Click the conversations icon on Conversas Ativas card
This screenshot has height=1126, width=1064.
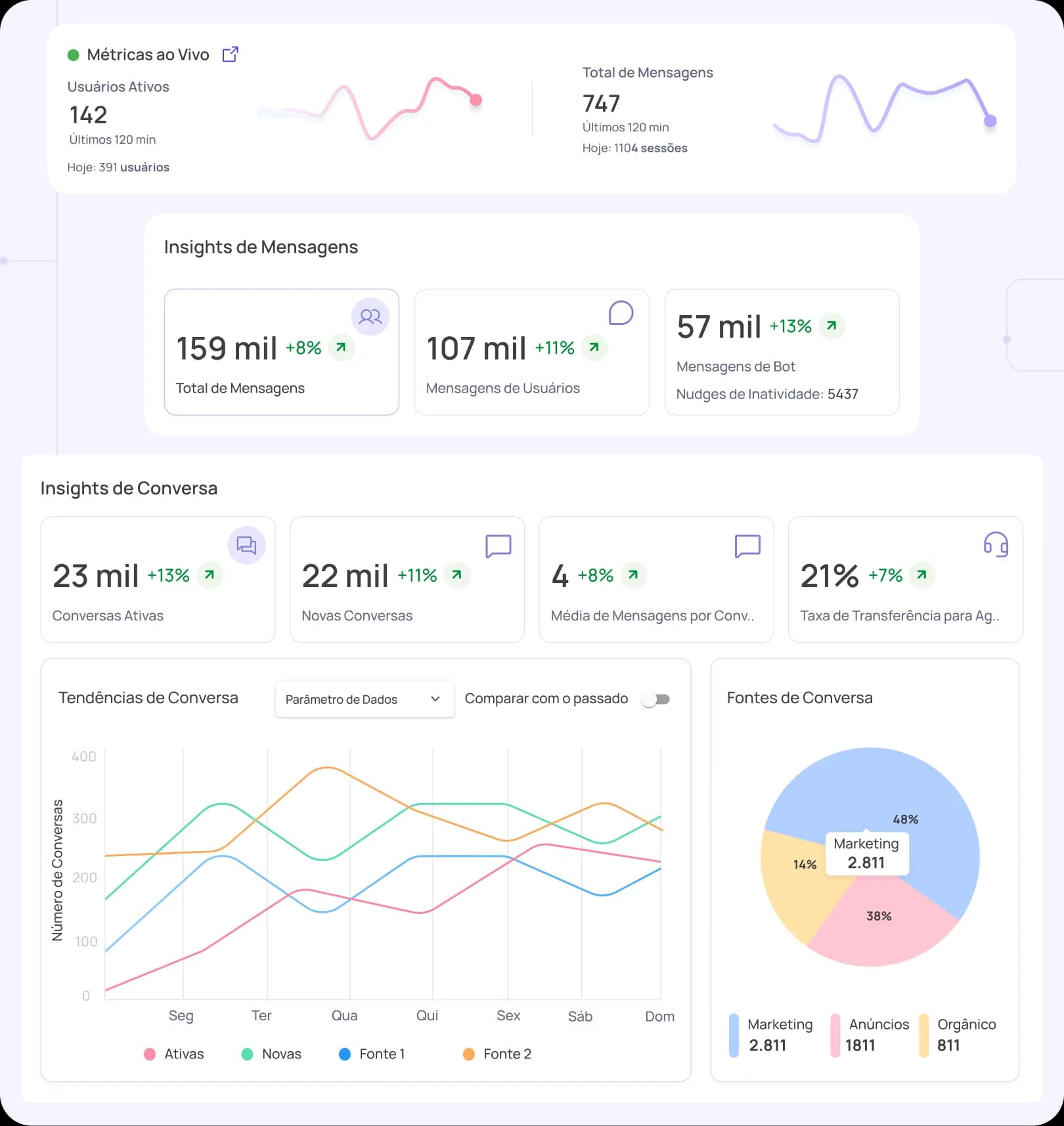[246, 545]
